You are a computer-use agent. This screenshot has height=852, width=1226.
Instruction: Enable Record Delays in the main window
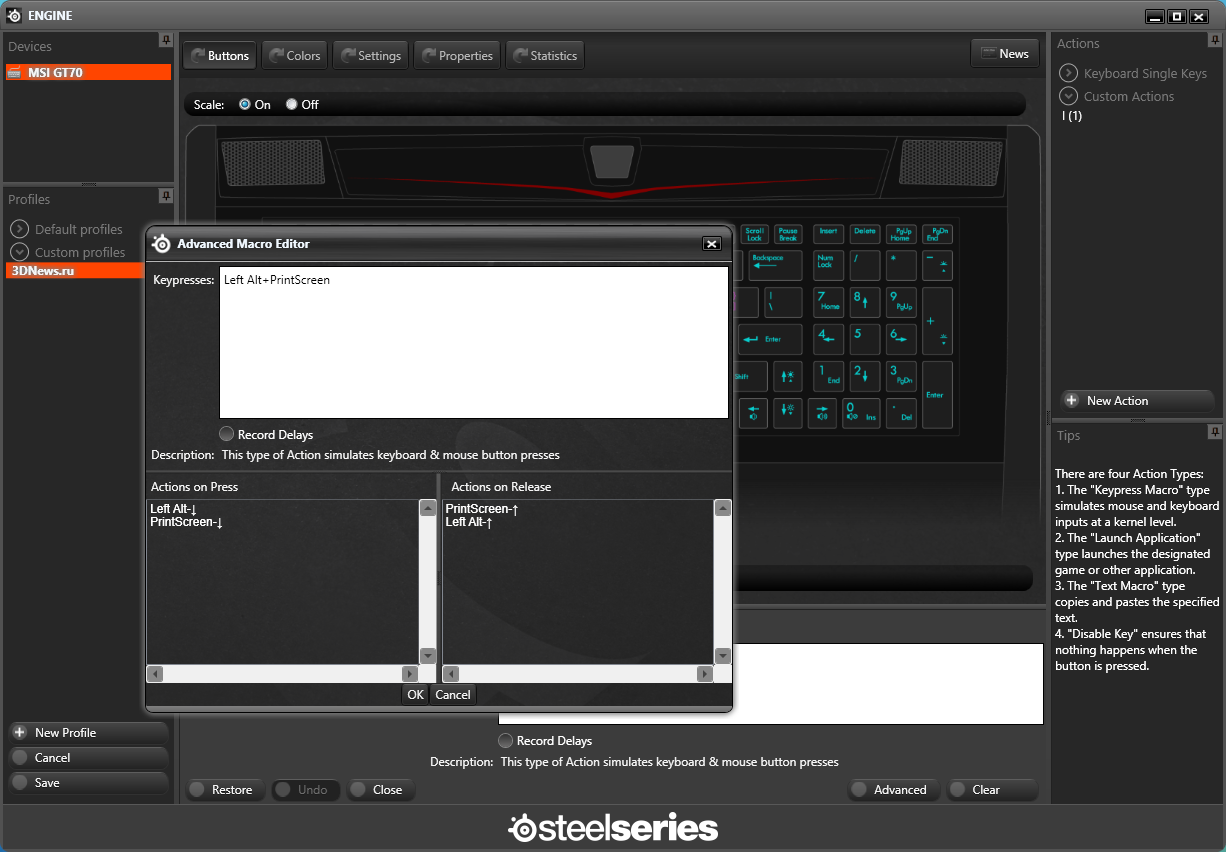(x=505, y=740)
